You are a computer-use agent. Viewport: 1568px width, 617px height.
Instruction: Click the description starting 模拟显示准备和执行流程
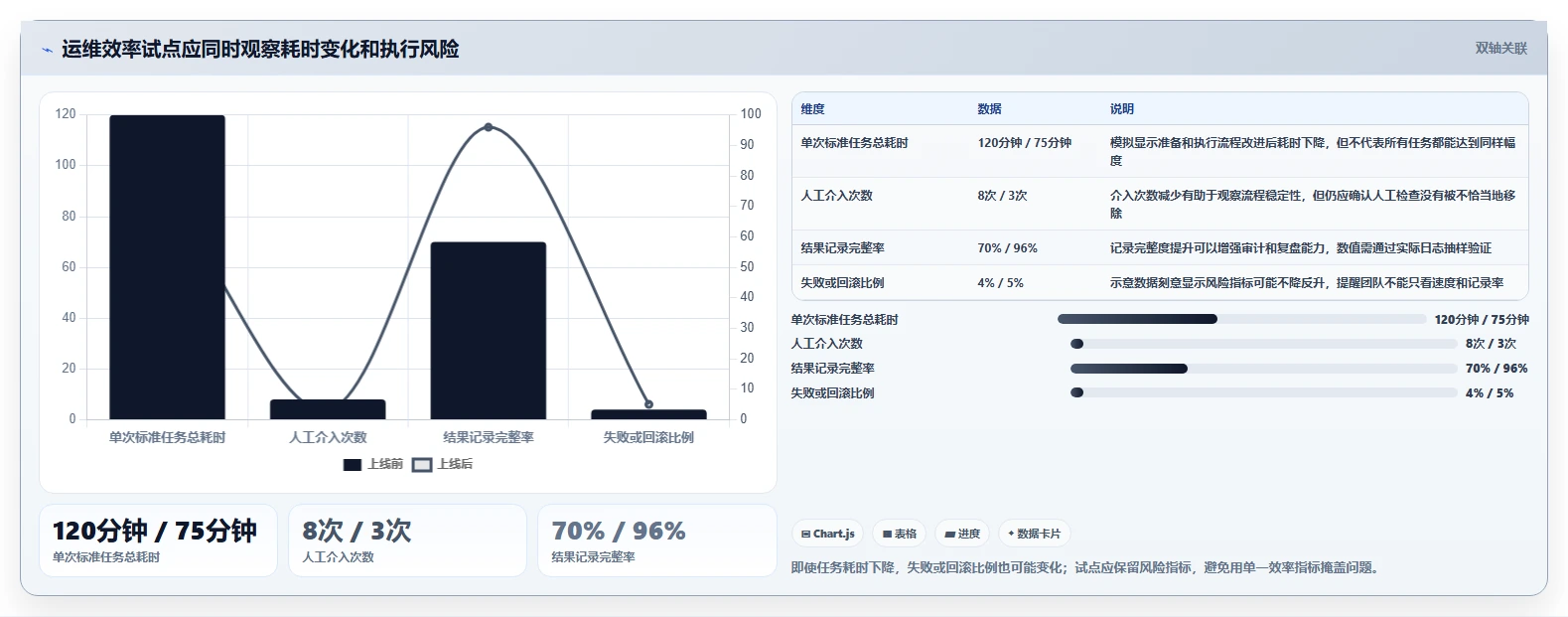(1313, 151)
